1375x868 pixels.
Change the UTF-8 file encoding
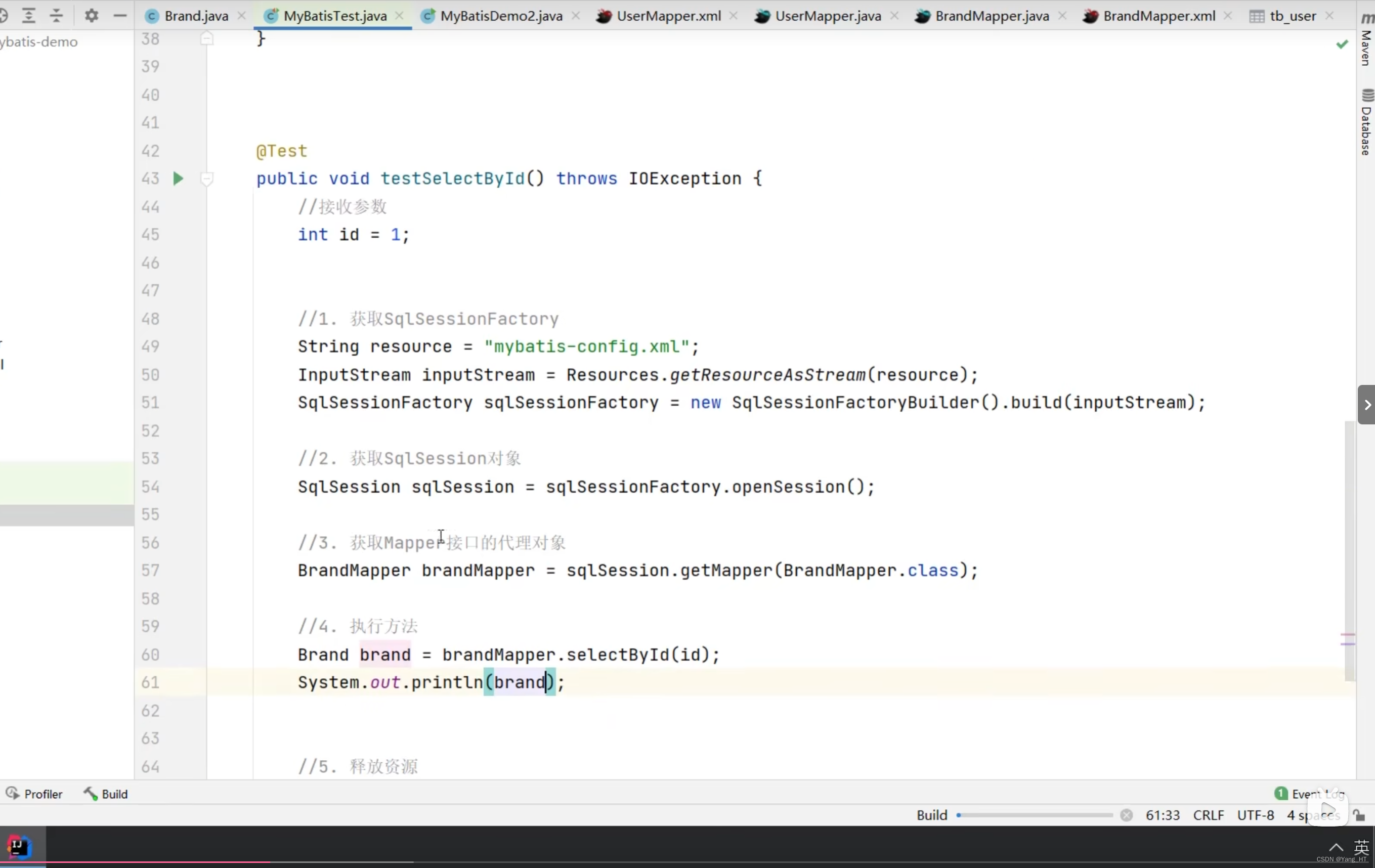tap(1255, 815)
